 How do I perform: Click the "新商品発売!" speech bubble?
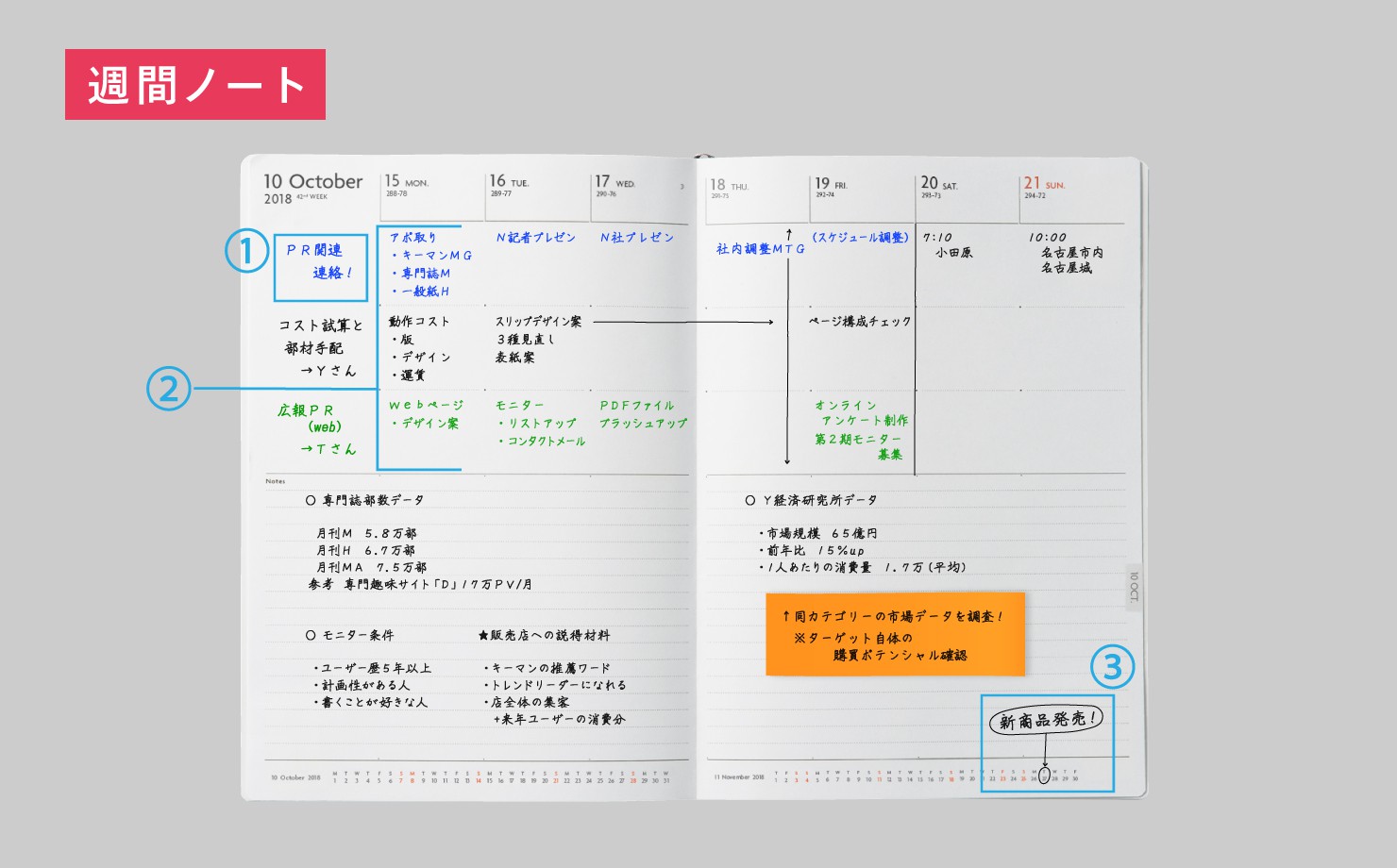pyautogui.click(x=1046, y=720)
